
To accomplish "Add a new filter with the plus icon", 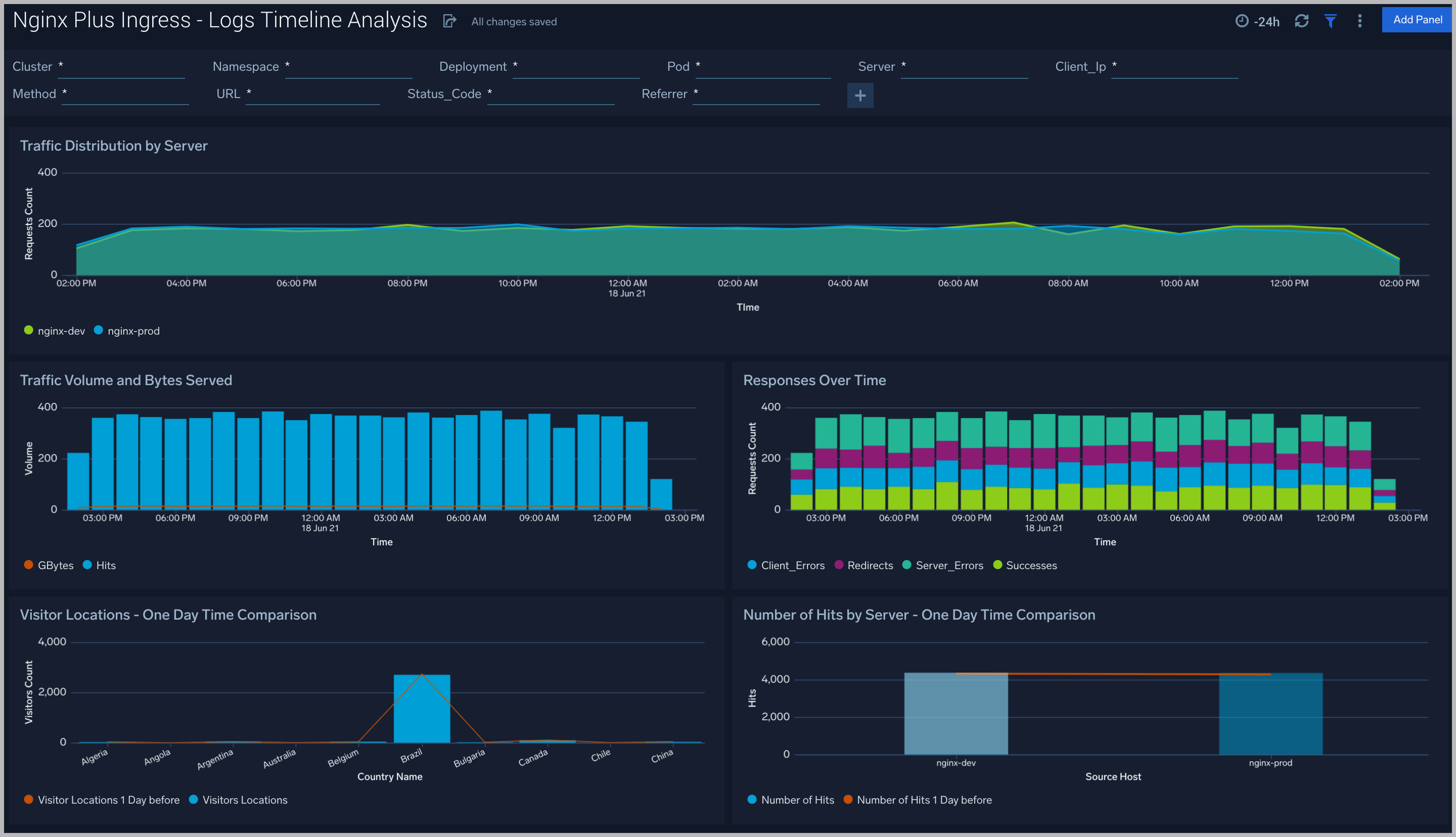I will pos(860,95).
